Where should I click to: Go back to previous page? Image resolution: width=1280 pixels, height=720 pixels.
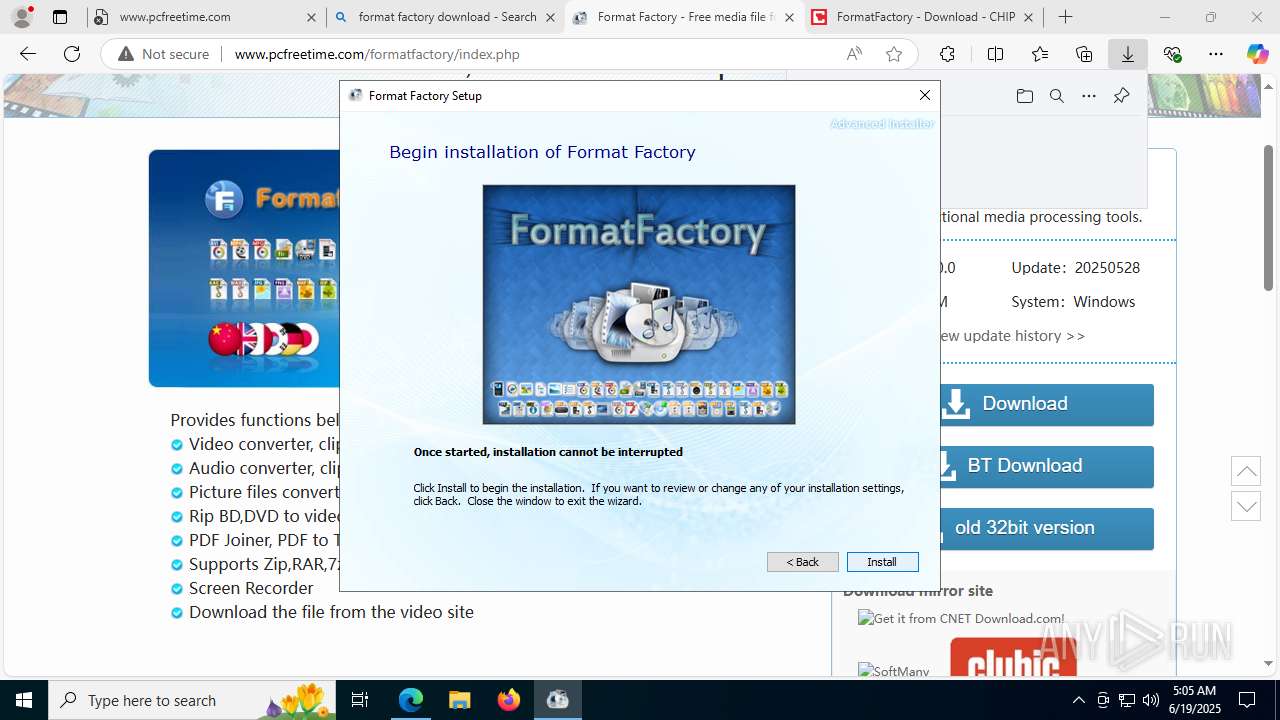tap(28, 54)
